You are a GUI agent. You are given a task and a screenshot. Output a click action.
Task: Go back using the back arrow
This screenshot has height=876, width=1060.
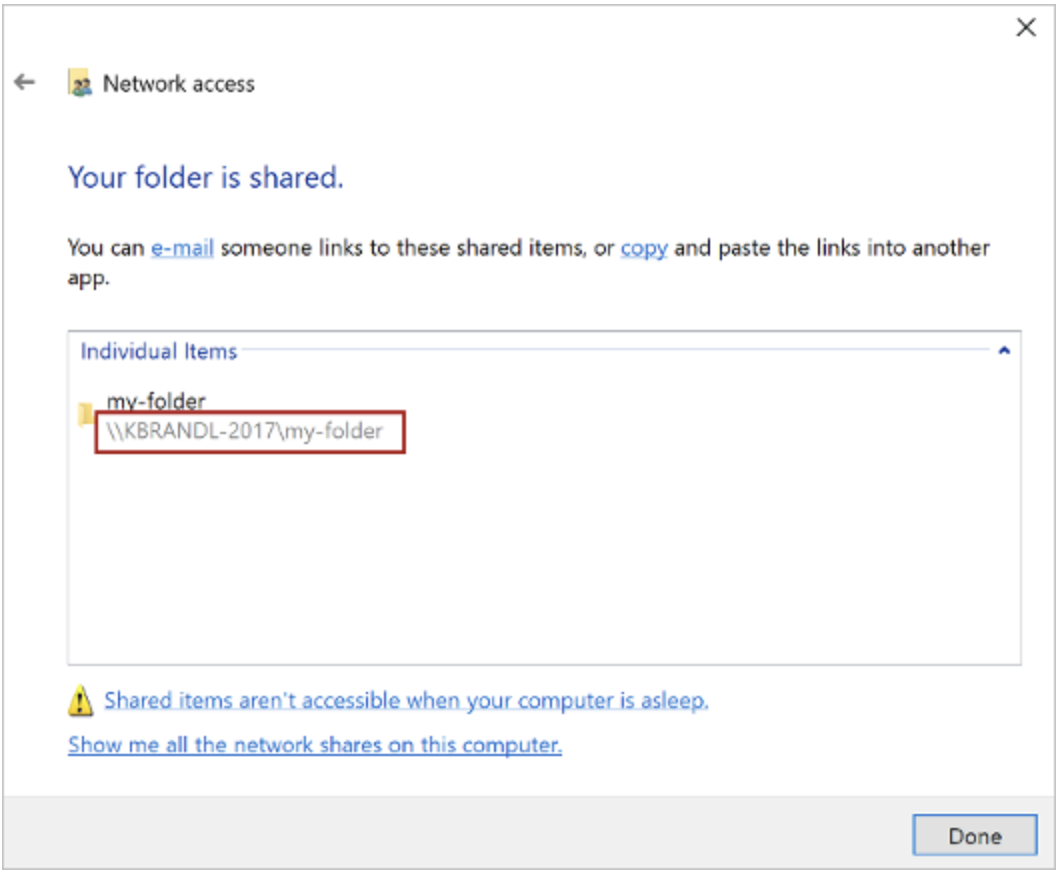[25, 83]
